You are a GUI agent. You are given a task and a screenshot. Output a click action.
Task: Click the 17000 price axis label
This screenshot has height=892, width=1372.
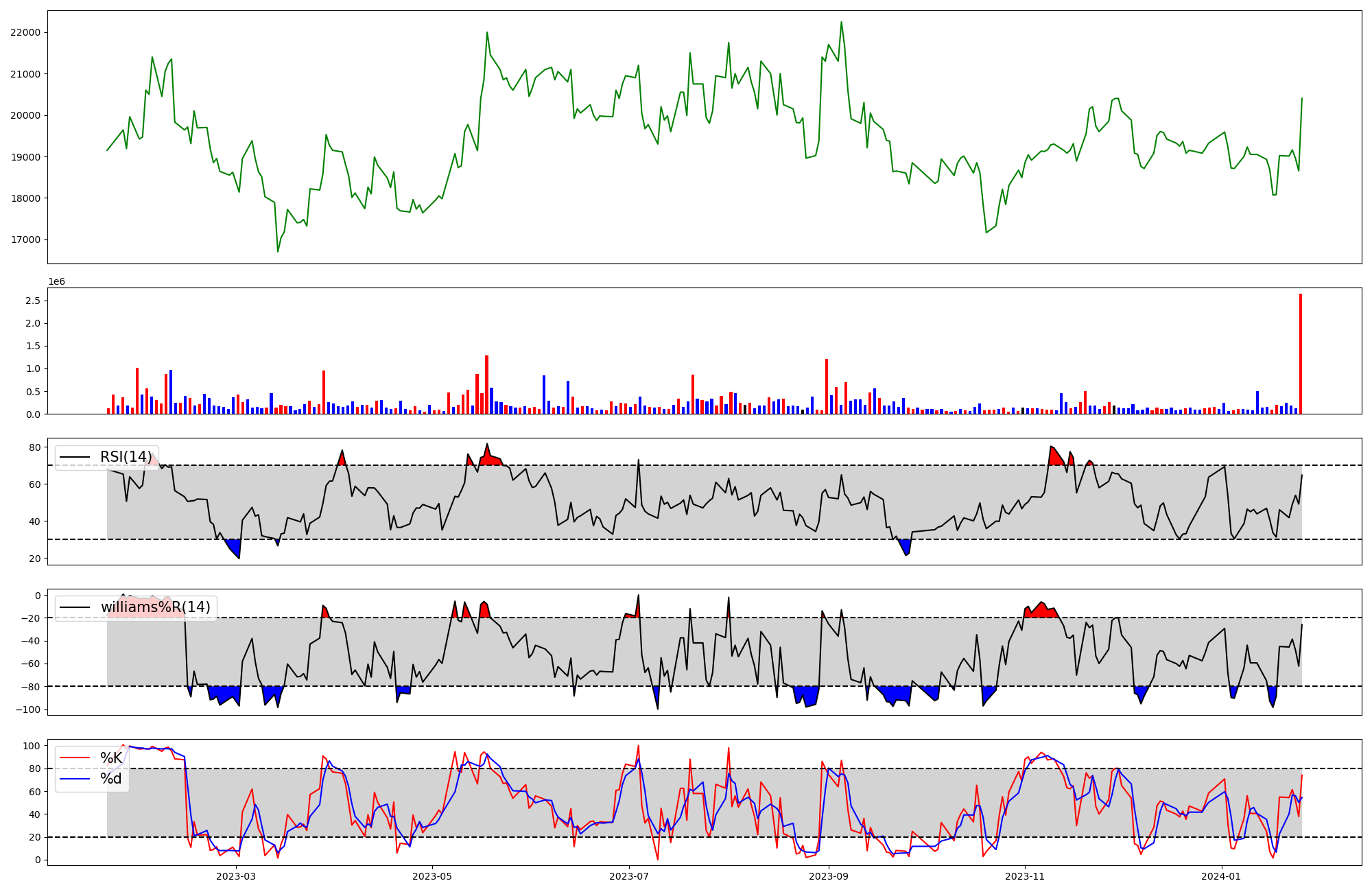pos(25,240)
